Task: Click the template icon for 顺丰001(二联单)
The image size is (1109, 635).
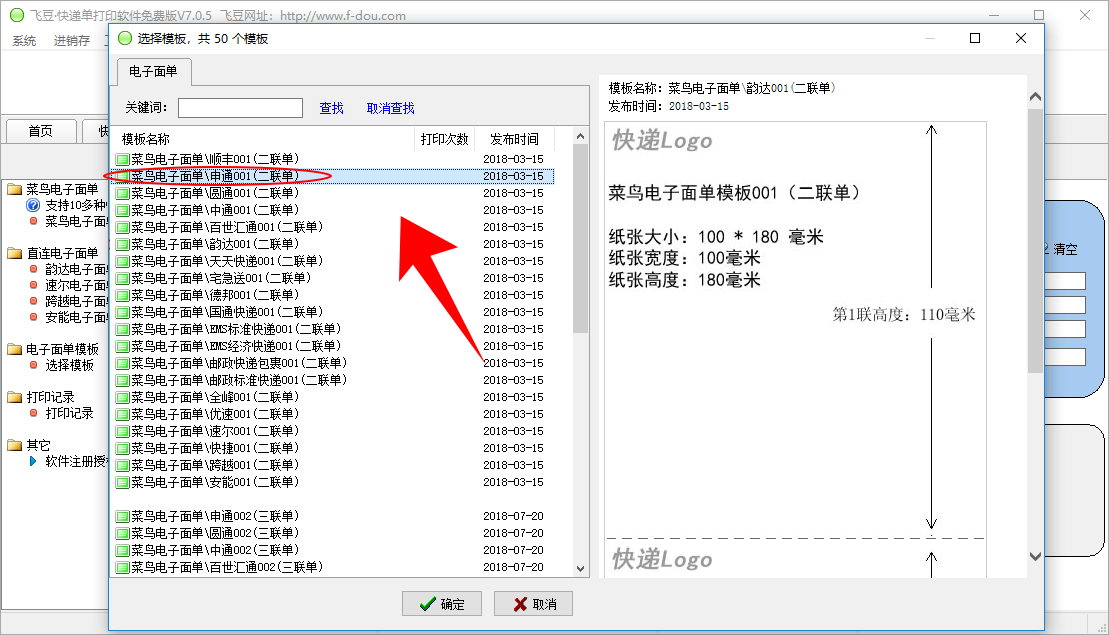Action: (122, 159)
